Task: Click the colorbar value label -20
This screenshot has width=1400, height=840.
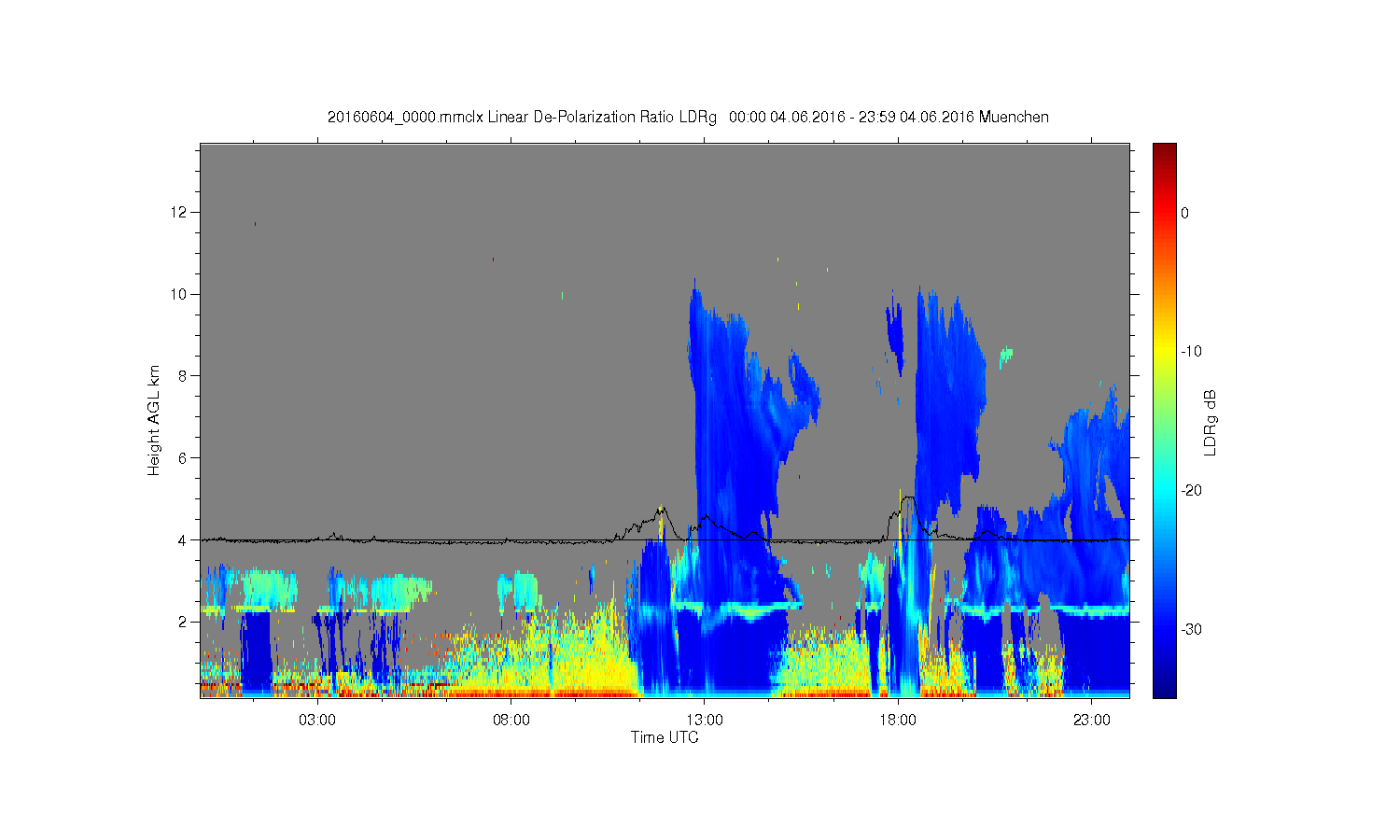Action: click(x=1190, y=491)
